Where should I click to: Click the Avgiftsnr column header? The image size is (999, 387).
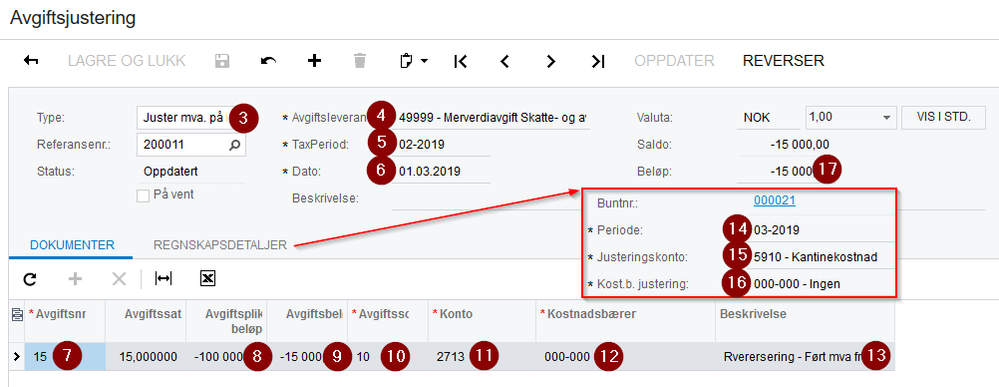65,321
